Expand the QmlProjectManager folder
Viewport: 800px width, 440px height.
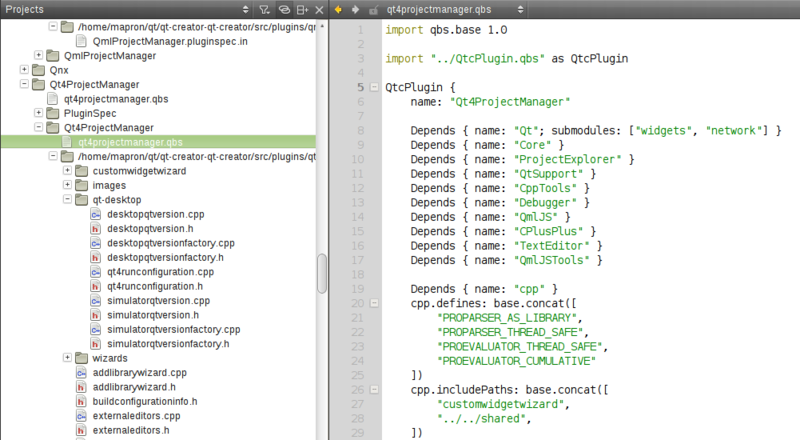38,55
